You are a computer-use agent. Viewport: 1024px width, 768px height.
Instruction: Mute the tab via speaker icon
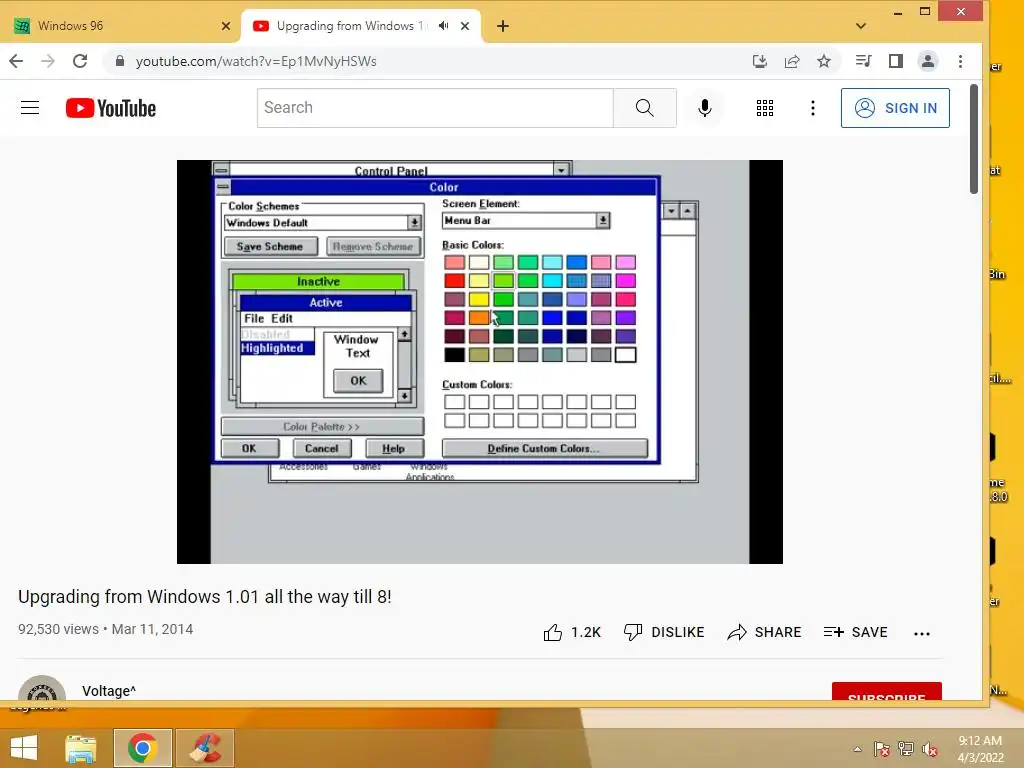(443, 26)
